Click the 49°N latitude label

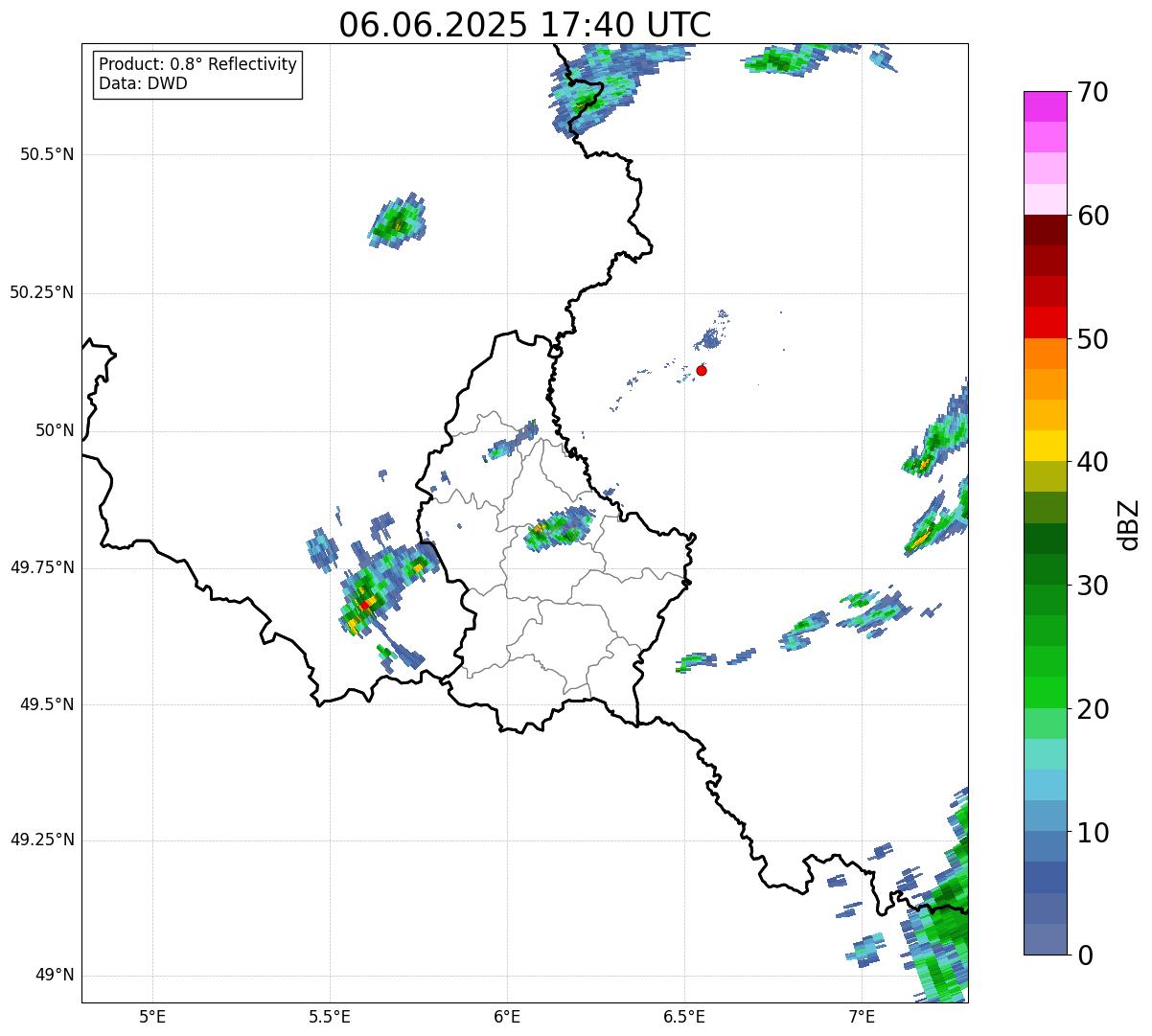coord(55,975)
